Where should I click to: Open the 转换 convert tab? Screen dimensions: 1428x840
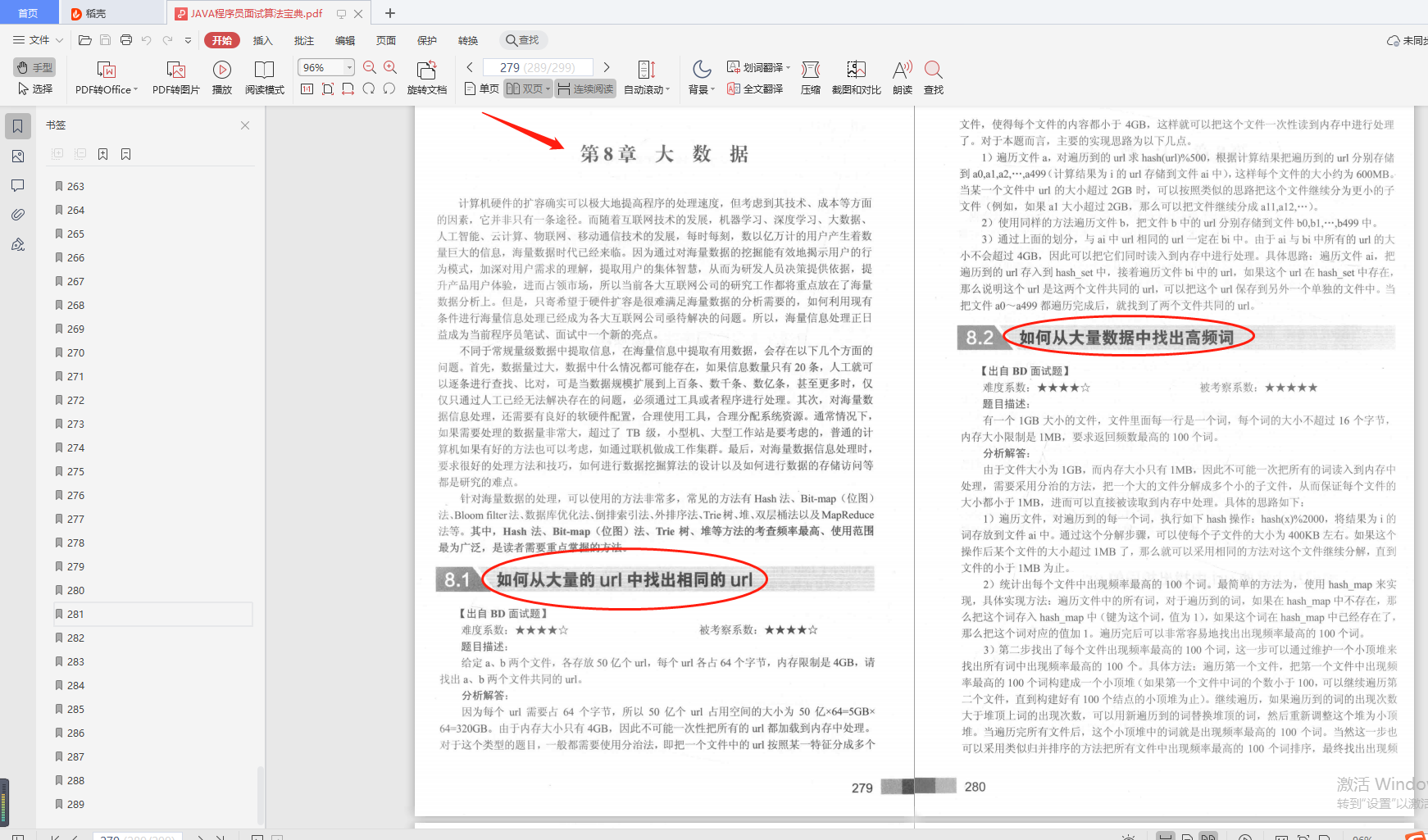[x=468, y=40]
